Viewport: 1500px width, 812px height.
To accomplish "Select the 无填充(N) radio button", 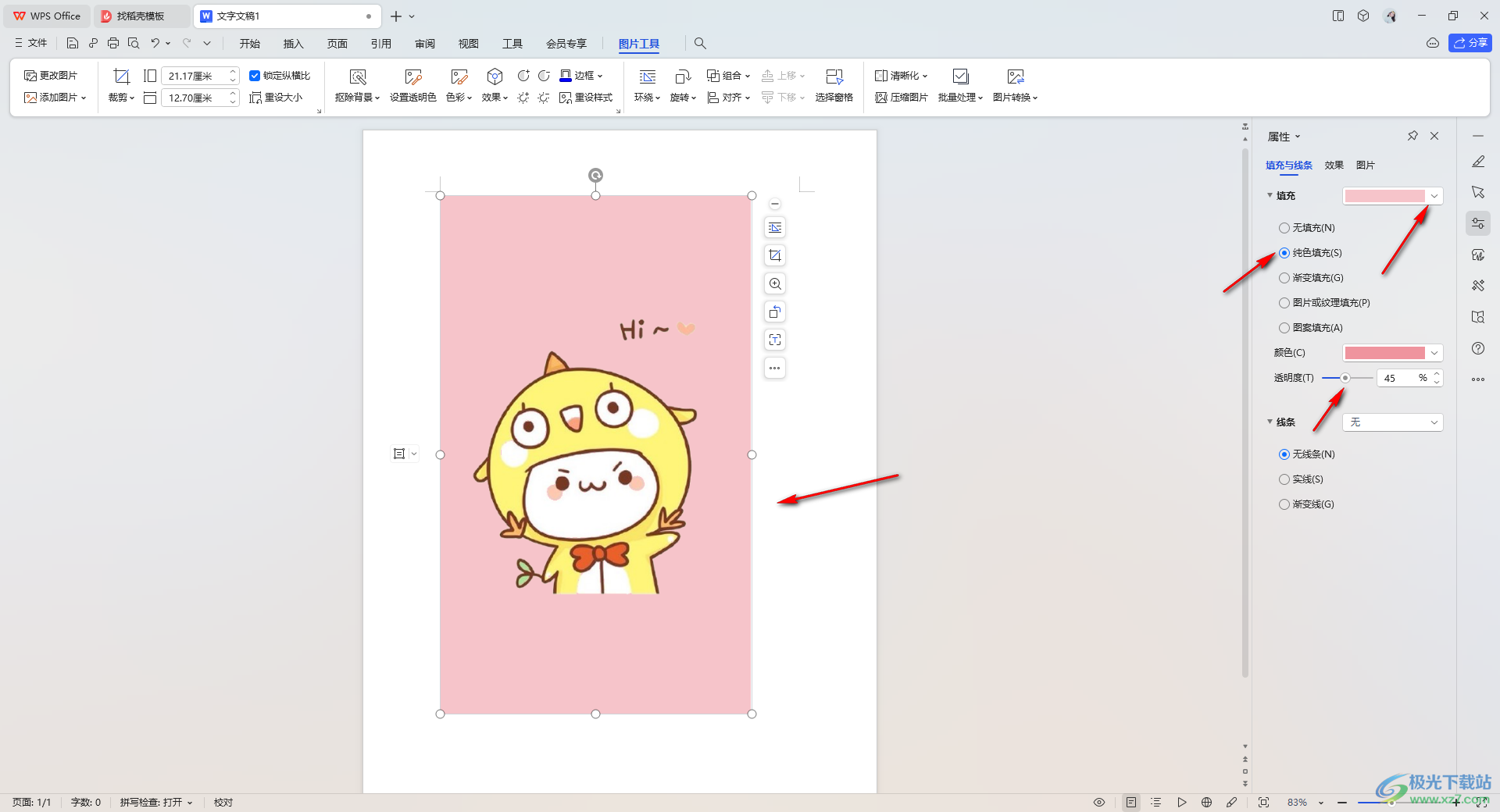I will click(x=1284, y=228).
